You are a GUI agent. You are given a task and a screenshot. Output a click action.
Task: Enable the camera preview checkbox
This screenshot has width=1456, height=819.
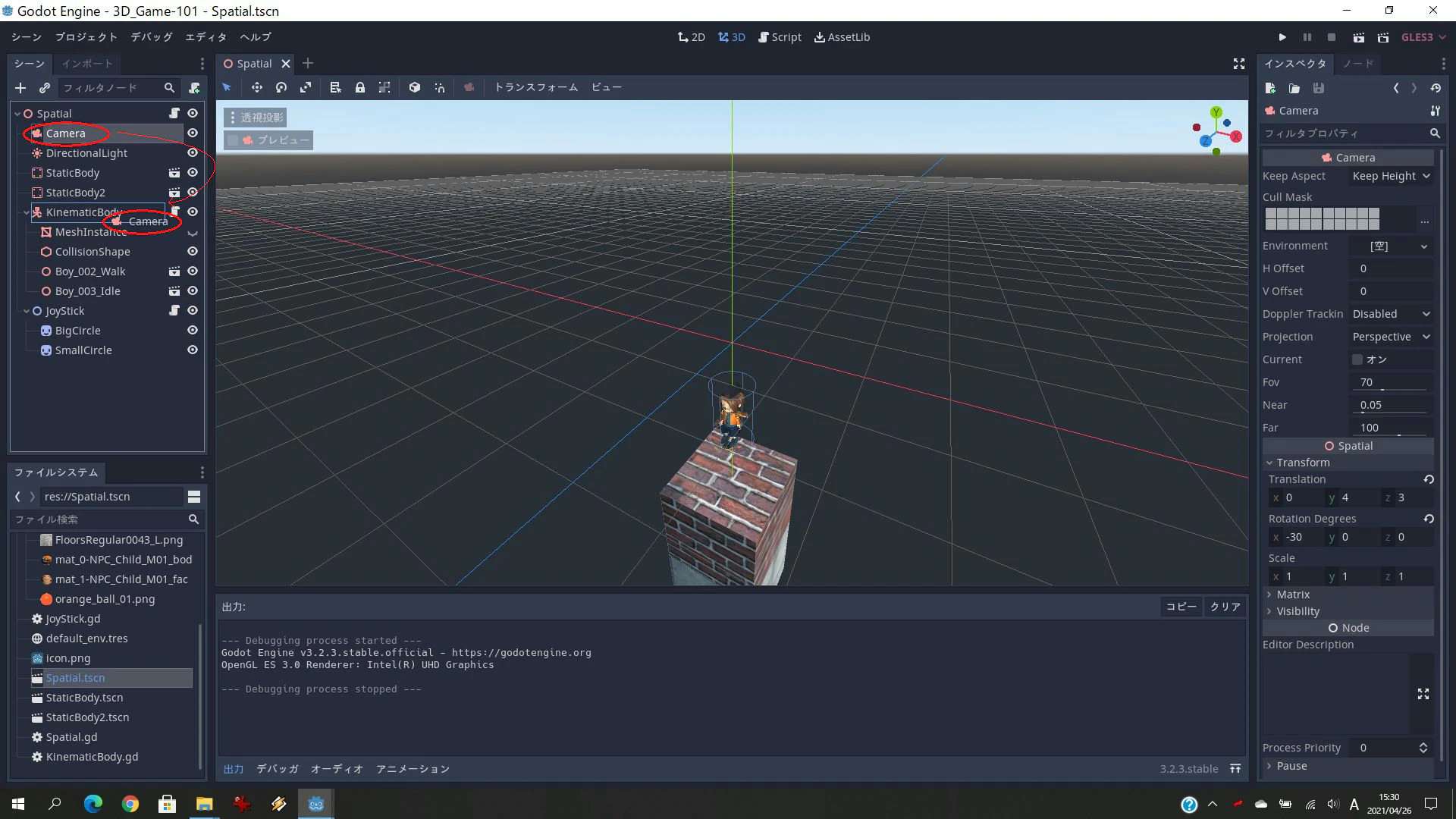234,140
